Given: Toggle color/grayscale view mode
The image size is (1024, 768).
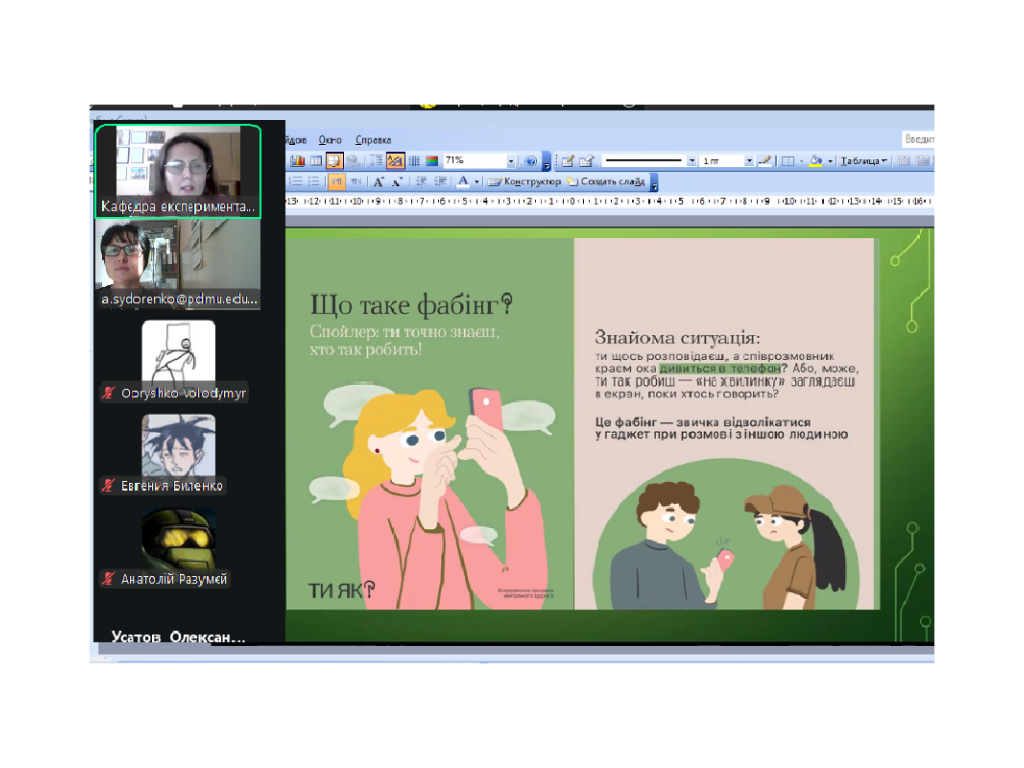Looking at the screenshot, I should point(431,160).
